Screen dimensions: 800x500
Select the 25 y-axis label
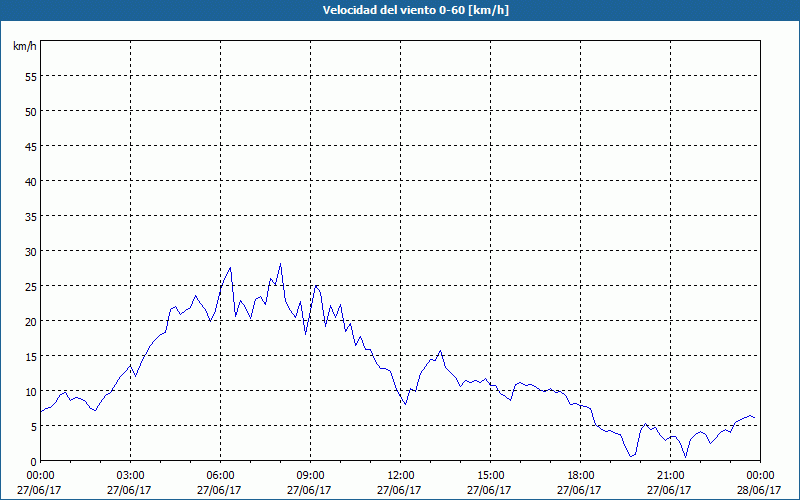[31, 286]
